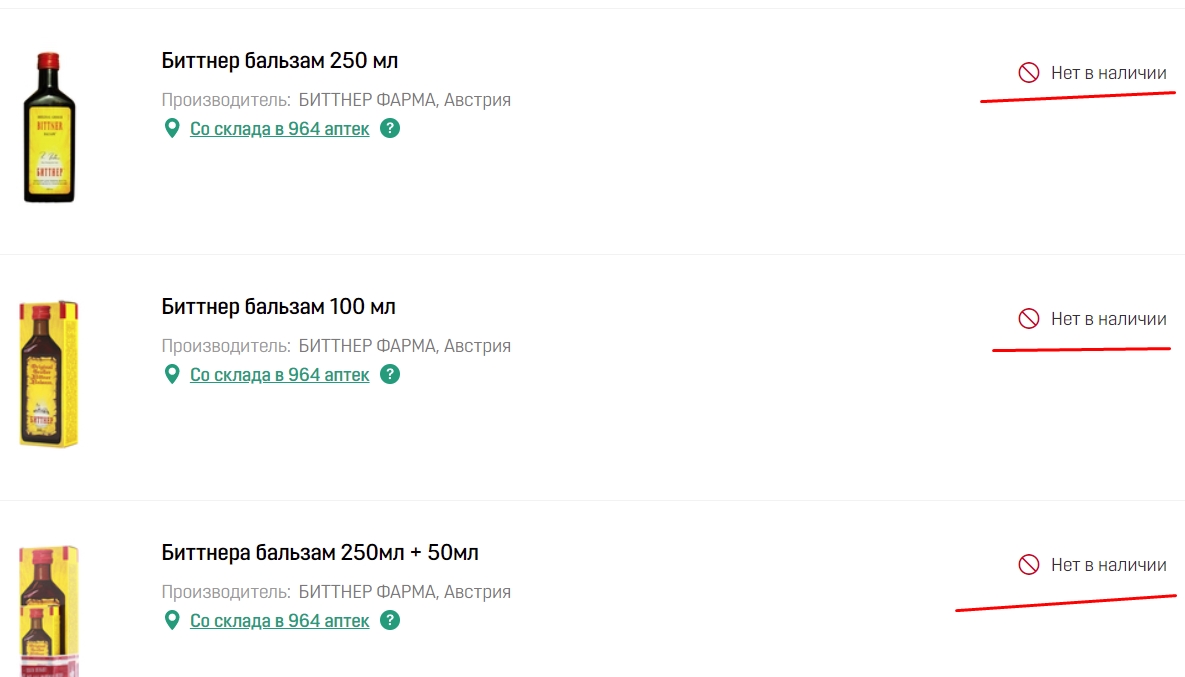Click out-of-stock icon for Биттнера бальзам 250мл + 50мл
Screen dimensions: 1185x677
coord(1029,565)
